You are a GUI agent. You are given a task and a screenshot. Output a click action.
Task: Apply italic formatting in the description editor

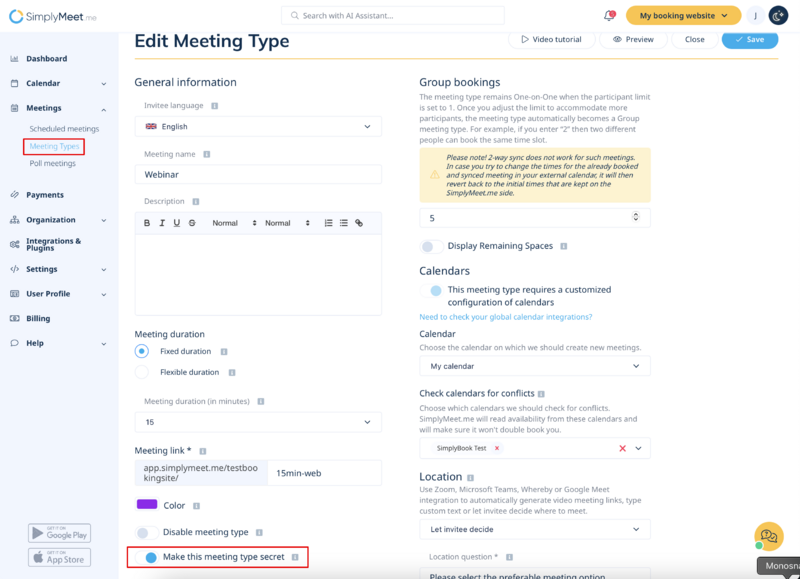(x=162, y=221)
